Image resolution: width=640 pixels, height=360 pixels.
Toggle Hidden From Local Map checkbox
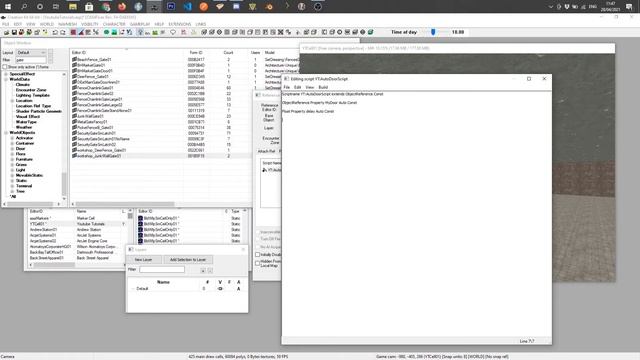258,263
